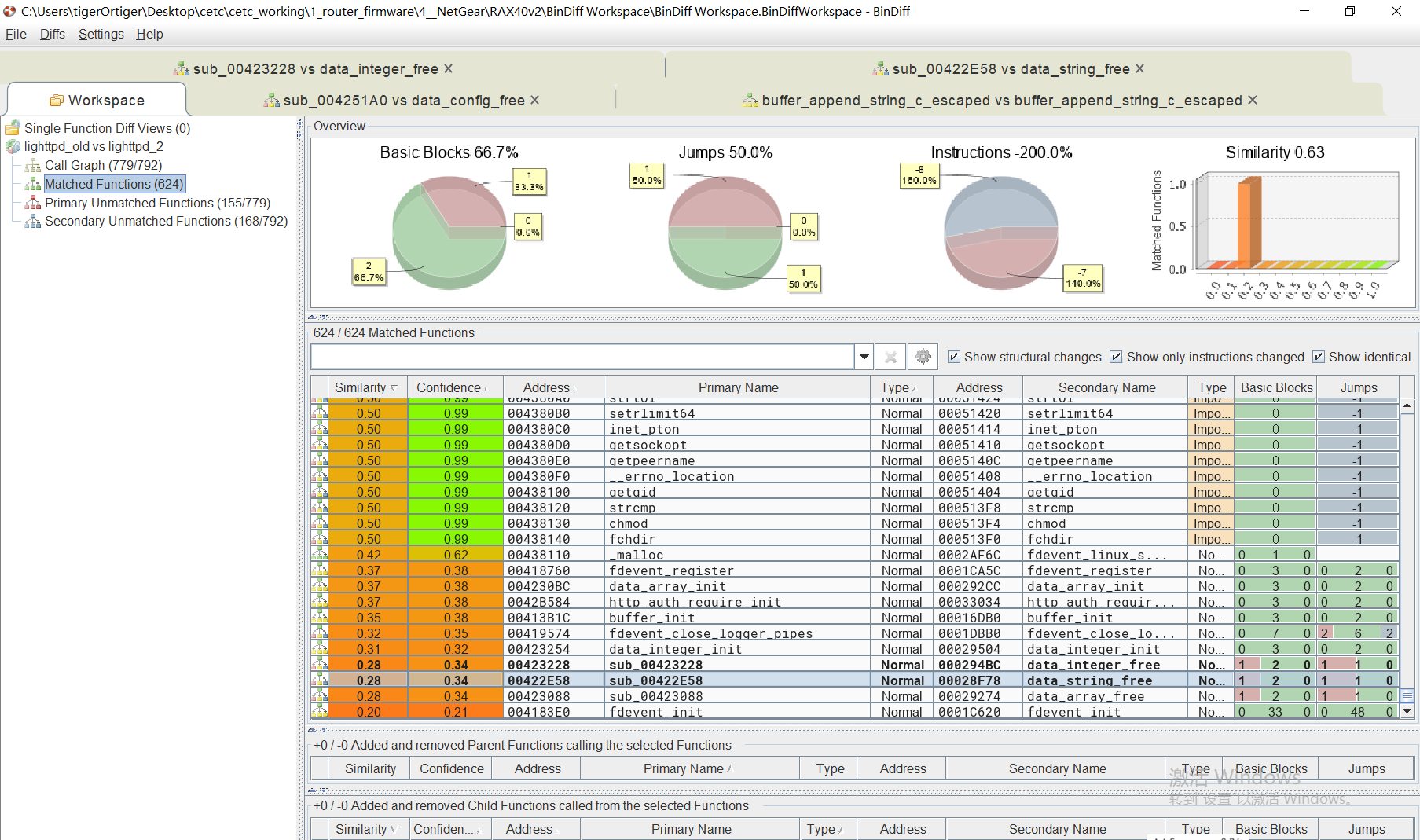This screenshot has height=840, width=1420.
Task: Select the getpeername function row
Action: coord(855,460)
